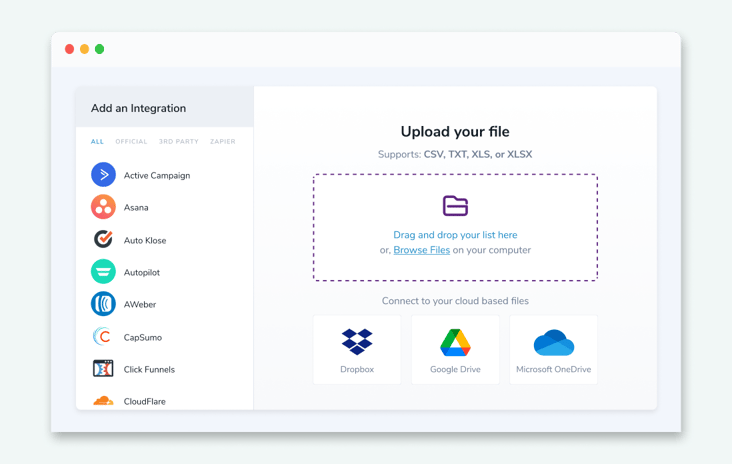Click the purple folder upload icon
This screenshot has width=732, height=464.
click(x=455, y=206)
